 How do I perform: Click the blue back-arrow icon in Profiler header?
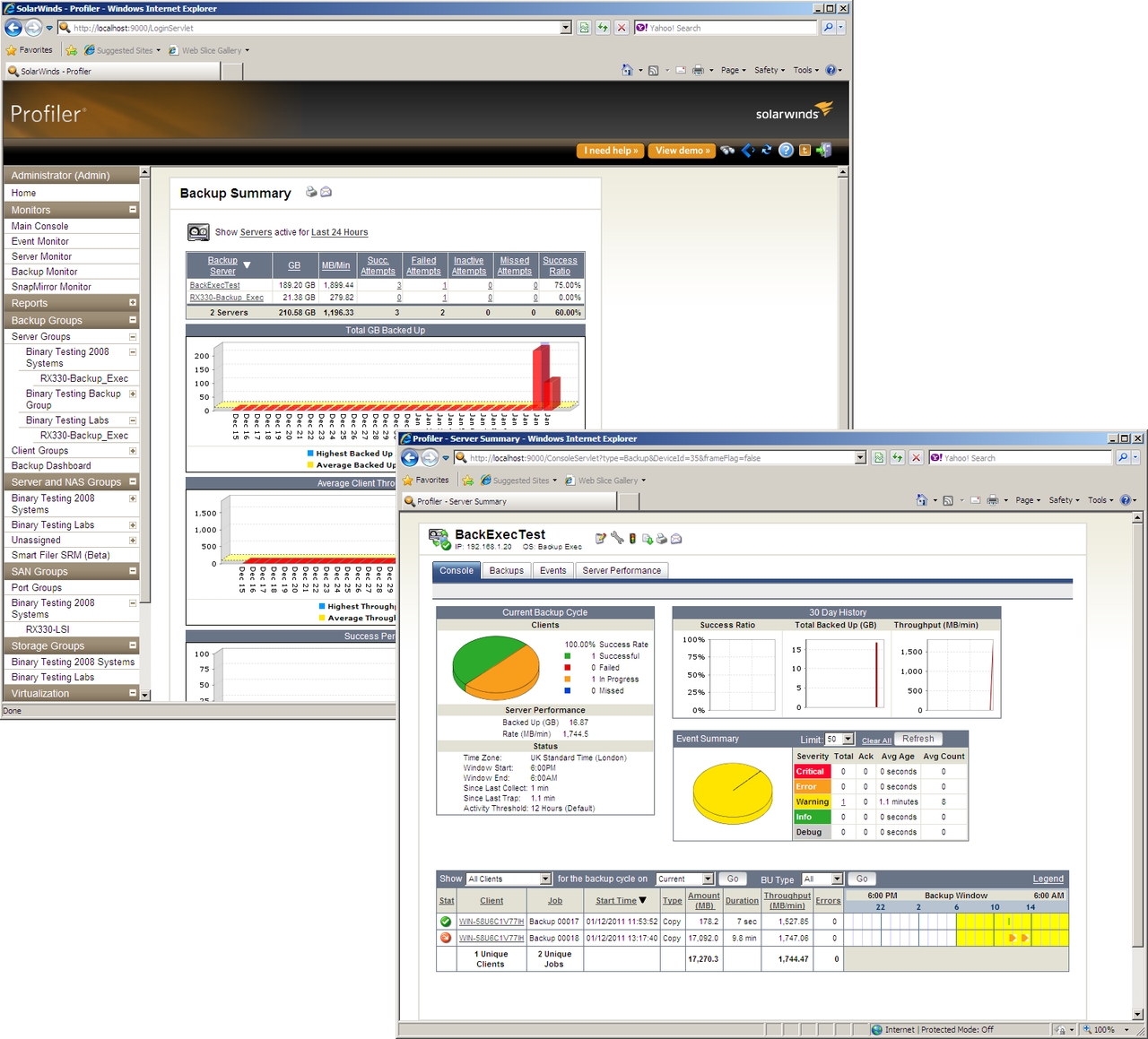(747, 151)
